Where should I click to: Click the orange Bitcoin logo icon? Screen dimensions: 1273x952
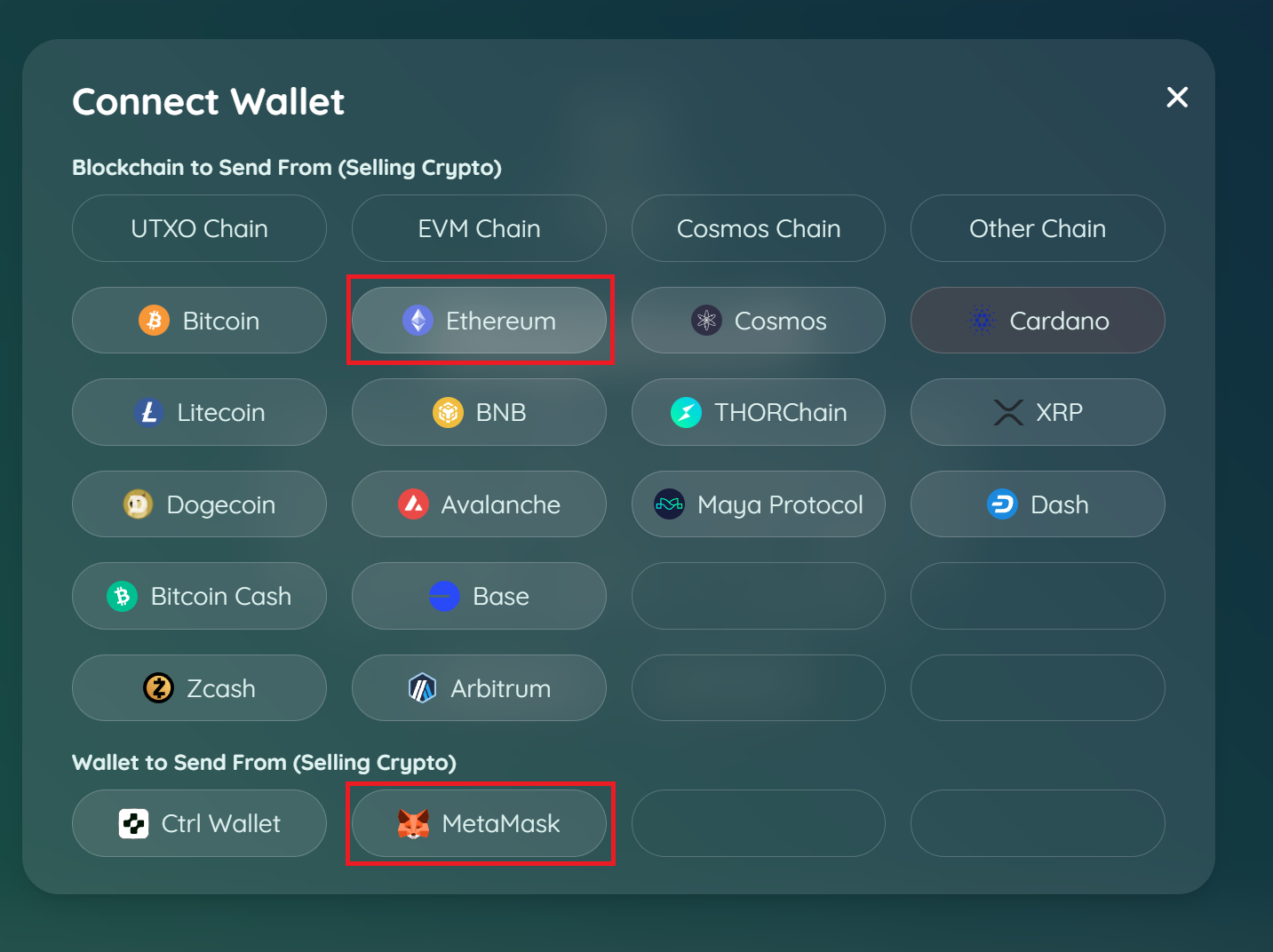tap(154, 320)
